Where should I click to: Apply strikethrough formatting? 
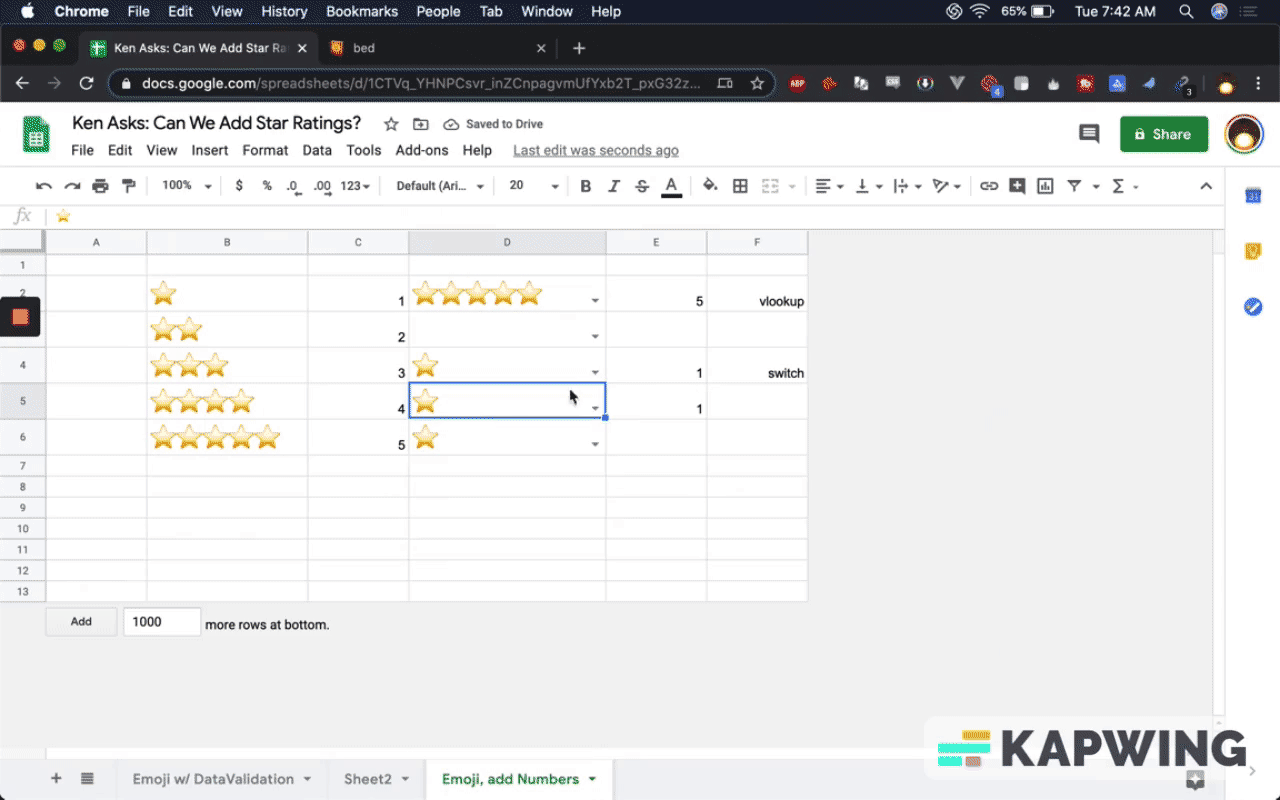(642, 186)
